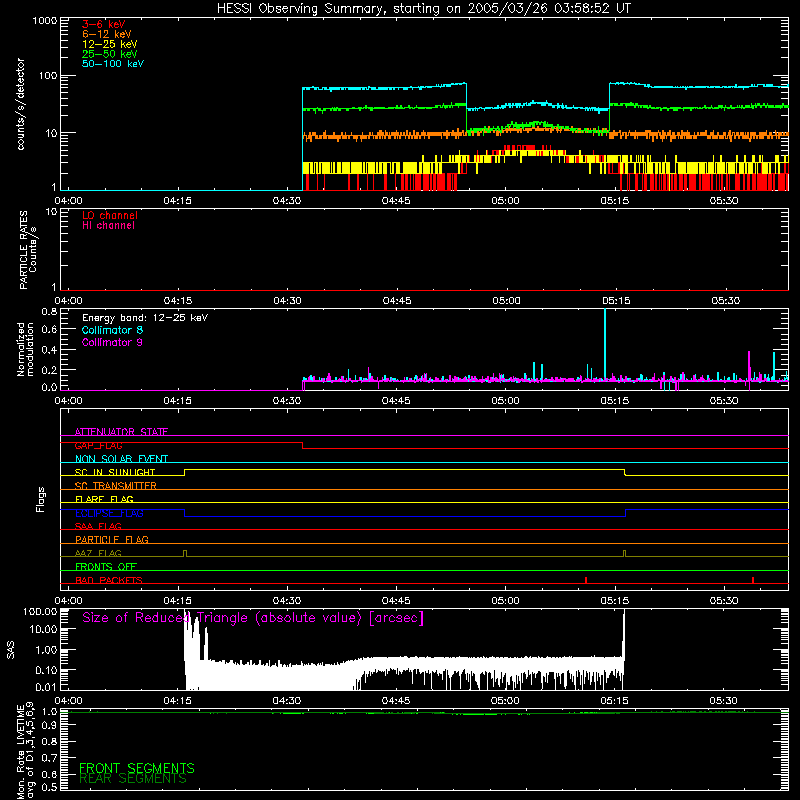Click the last red BAD_PACKETS marker
This screenshot has height=800, width=800.
(x=753, y=580)
